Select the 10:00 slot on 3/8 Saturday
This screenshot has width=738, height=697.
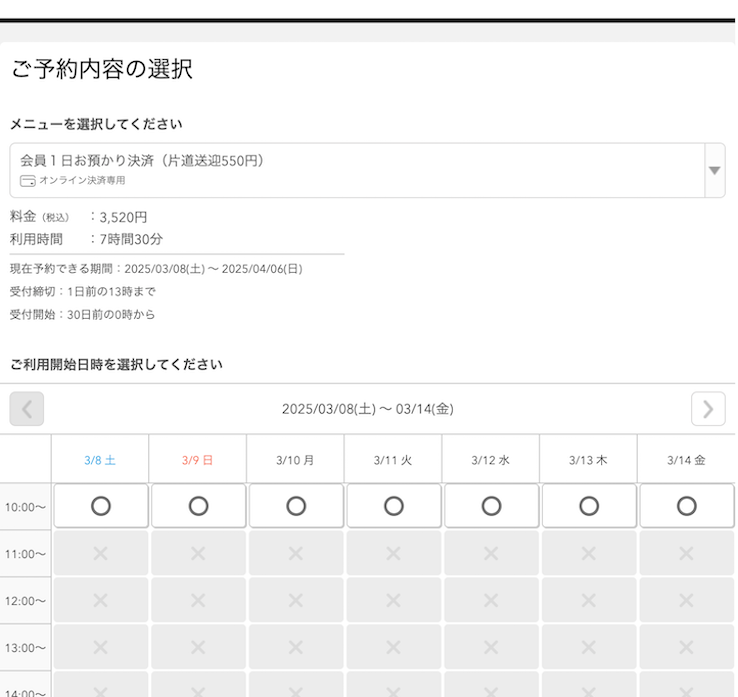[101, 506]
